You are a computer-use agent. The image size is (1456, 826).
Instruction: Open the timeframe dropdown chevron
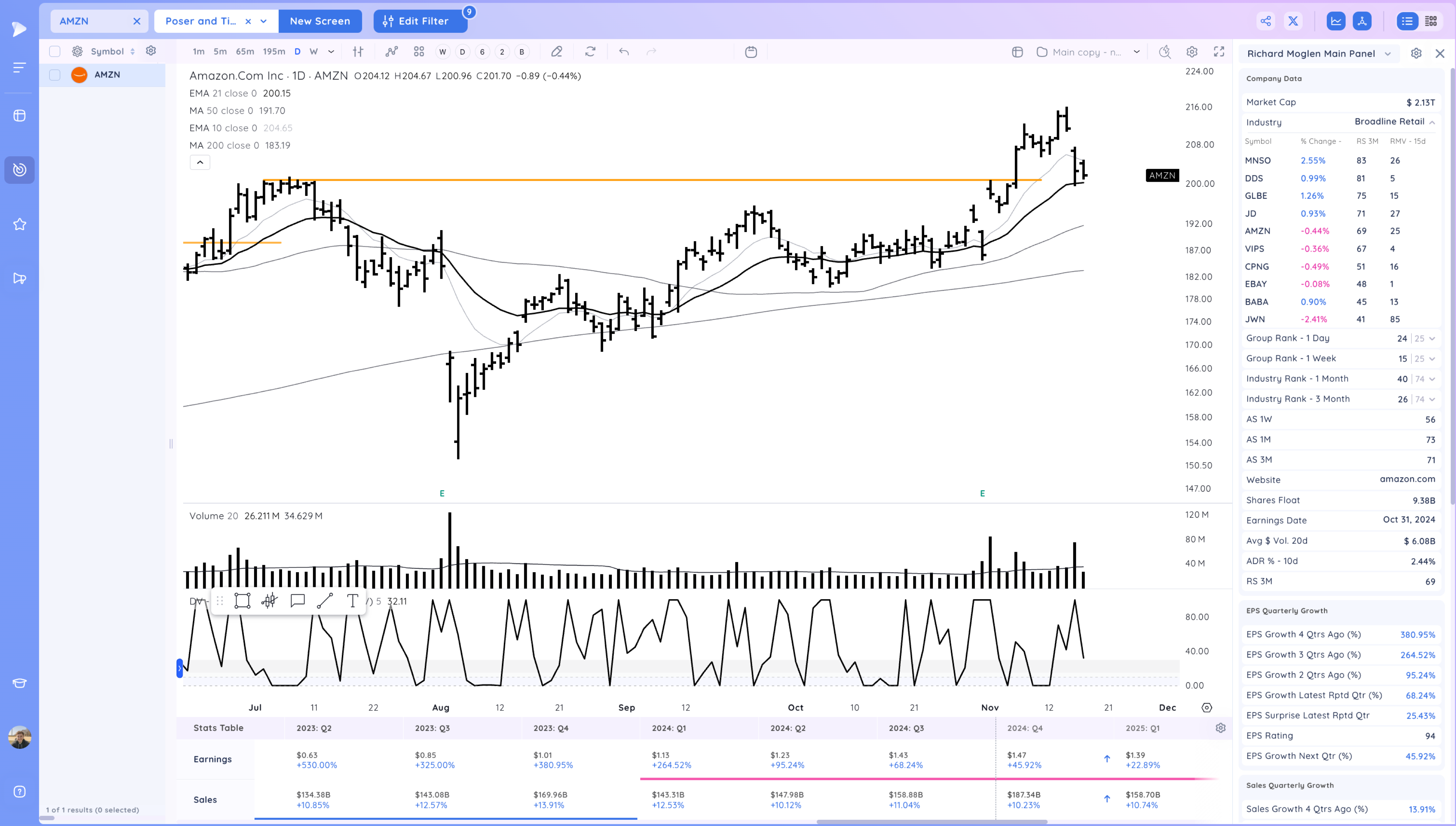[x=331, y=52]
